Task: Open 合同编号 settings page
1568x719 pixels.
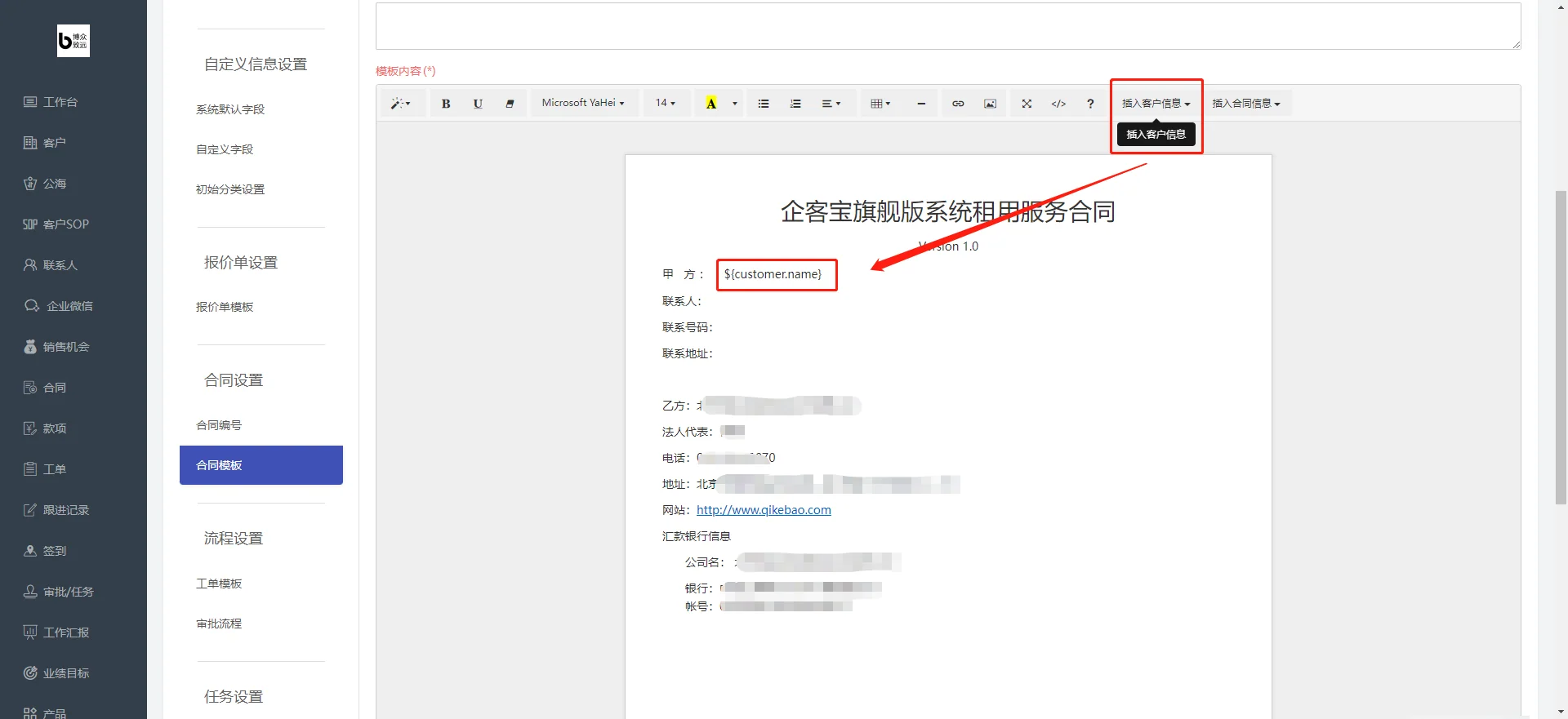Action: tap(219, 425)
